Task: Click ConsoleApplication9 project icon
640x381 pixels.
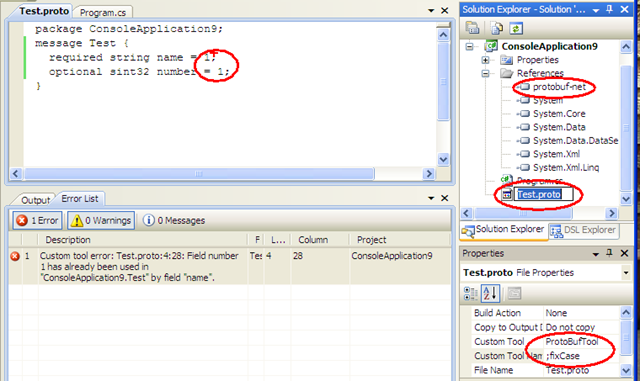Action: [491, 46]
